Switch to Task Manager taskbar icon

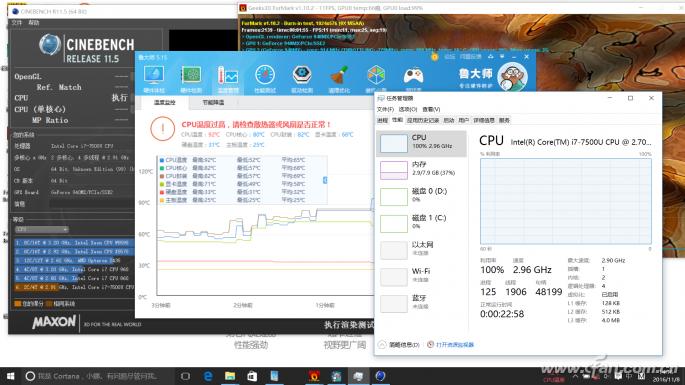tap(358, 376)
